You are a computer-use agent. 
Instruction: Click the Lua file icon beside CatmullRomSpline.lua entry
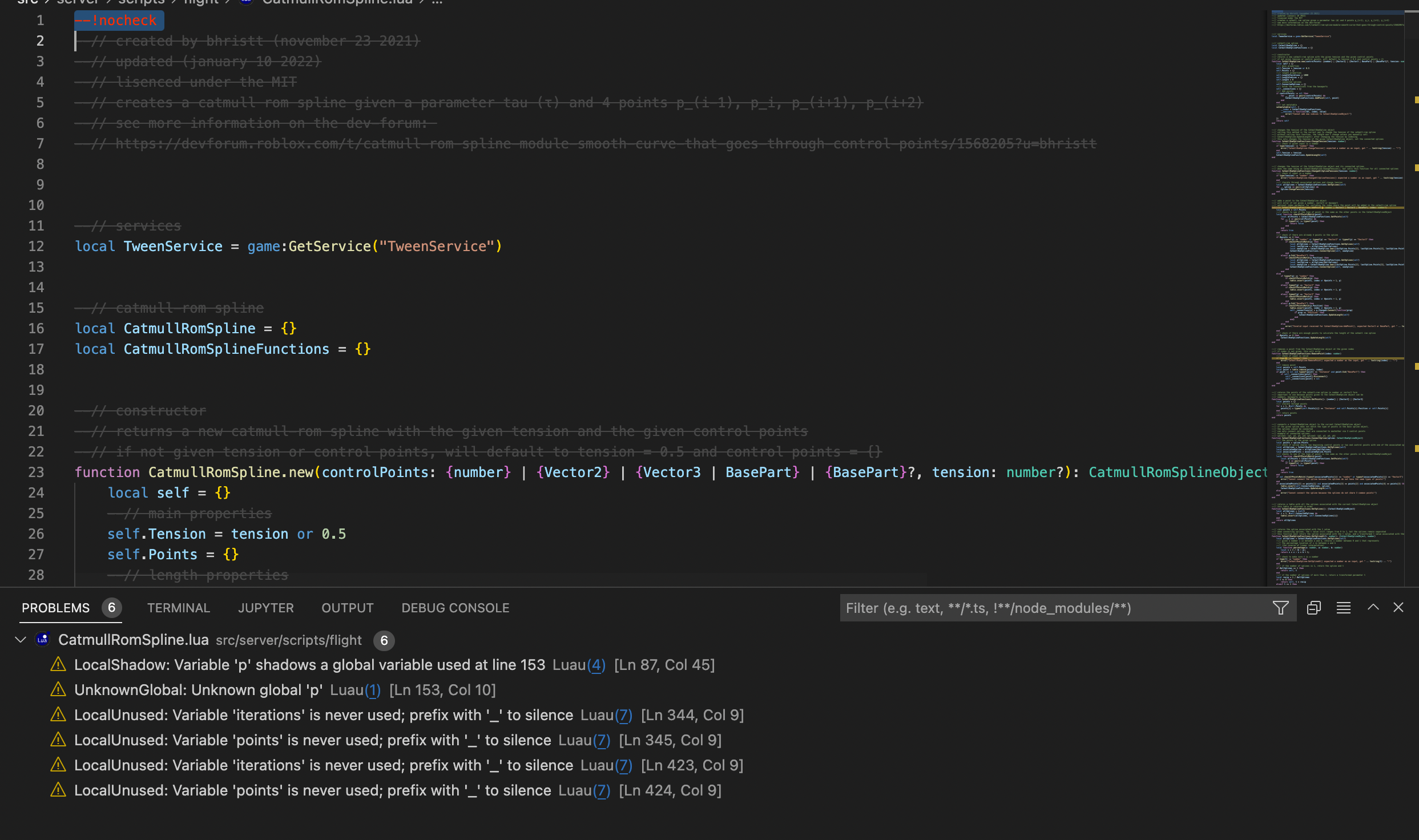[x=42, y=640]
